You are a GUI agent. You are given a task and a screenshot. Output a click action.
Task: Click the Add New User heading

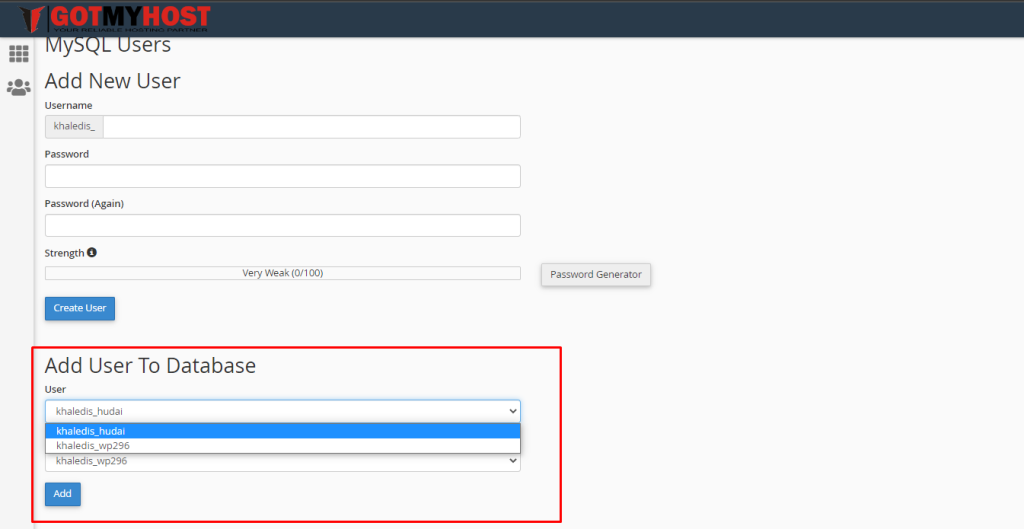[x=112, y=81]
